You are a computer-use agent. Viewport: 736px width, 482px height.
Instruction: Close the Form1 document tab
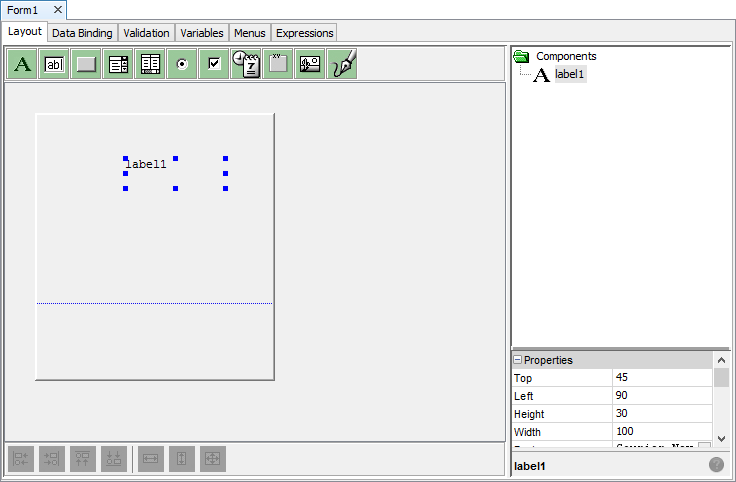58,9
